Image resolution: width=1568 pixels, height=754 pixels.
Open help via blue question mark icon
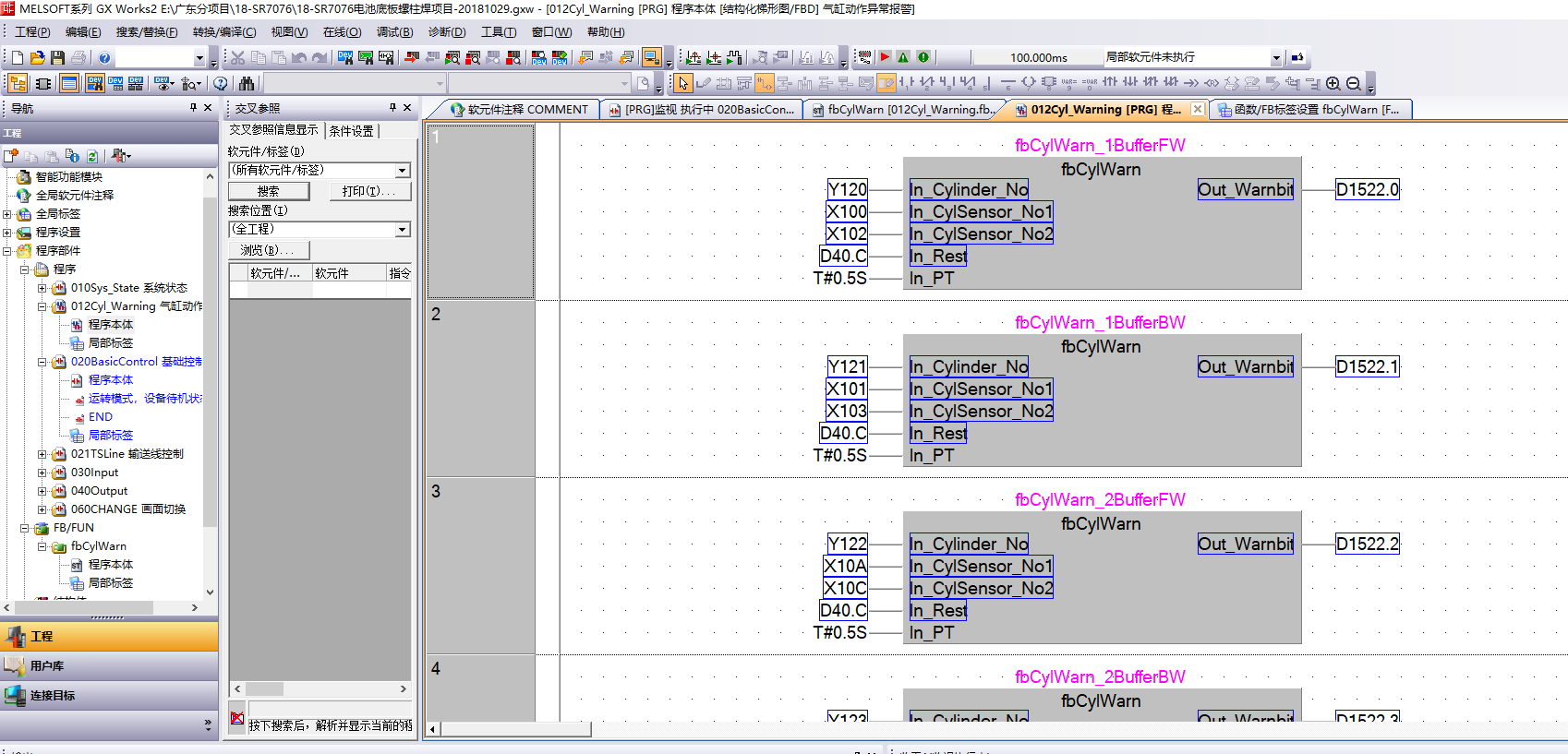click(104, 57)
